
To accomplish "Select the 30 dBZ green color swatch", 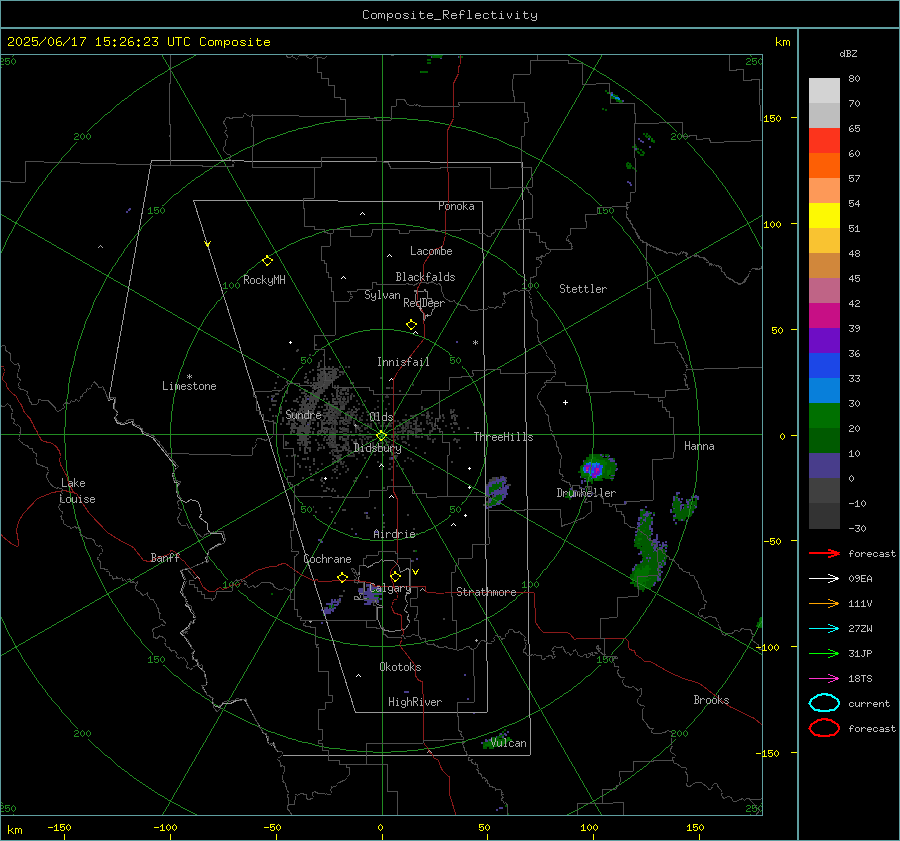I will 824,415.
